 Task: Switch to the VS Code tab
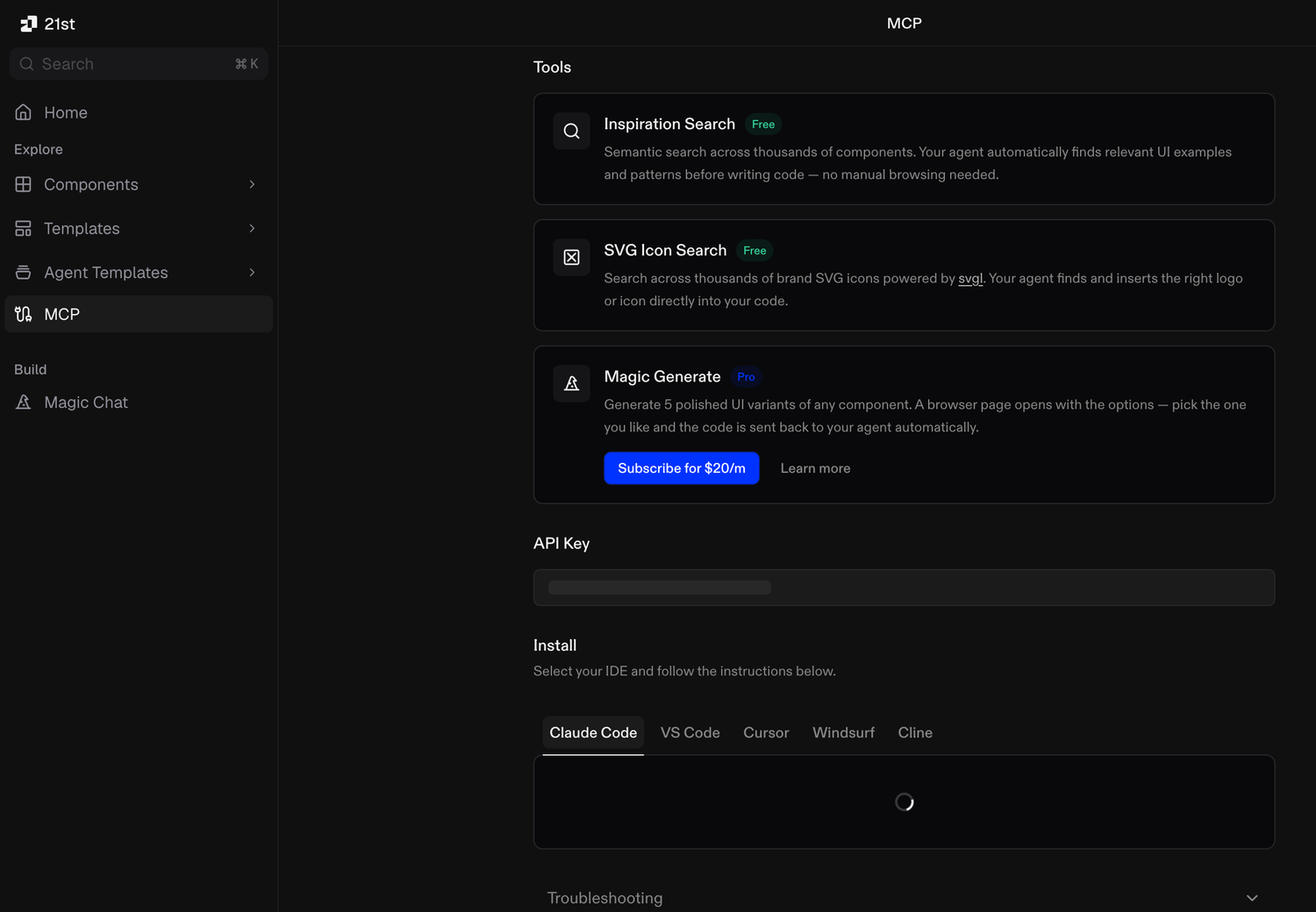(x=690, y=732)
